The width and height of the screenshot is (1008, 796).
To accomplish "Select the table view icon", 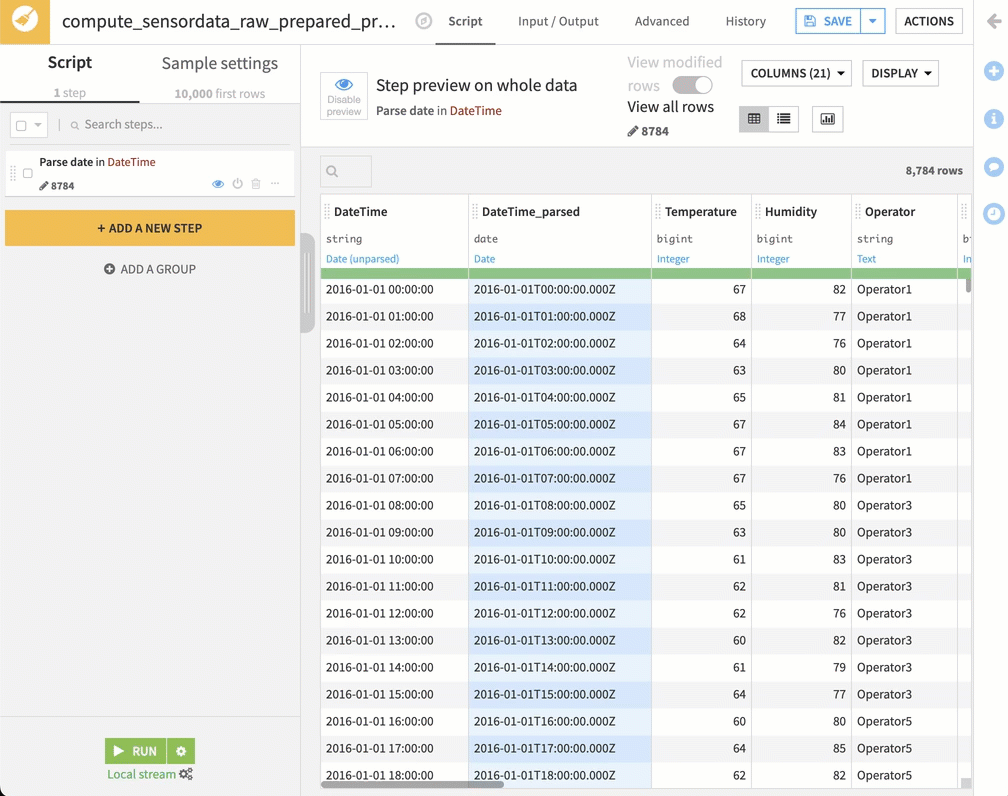I will (754, 118).
